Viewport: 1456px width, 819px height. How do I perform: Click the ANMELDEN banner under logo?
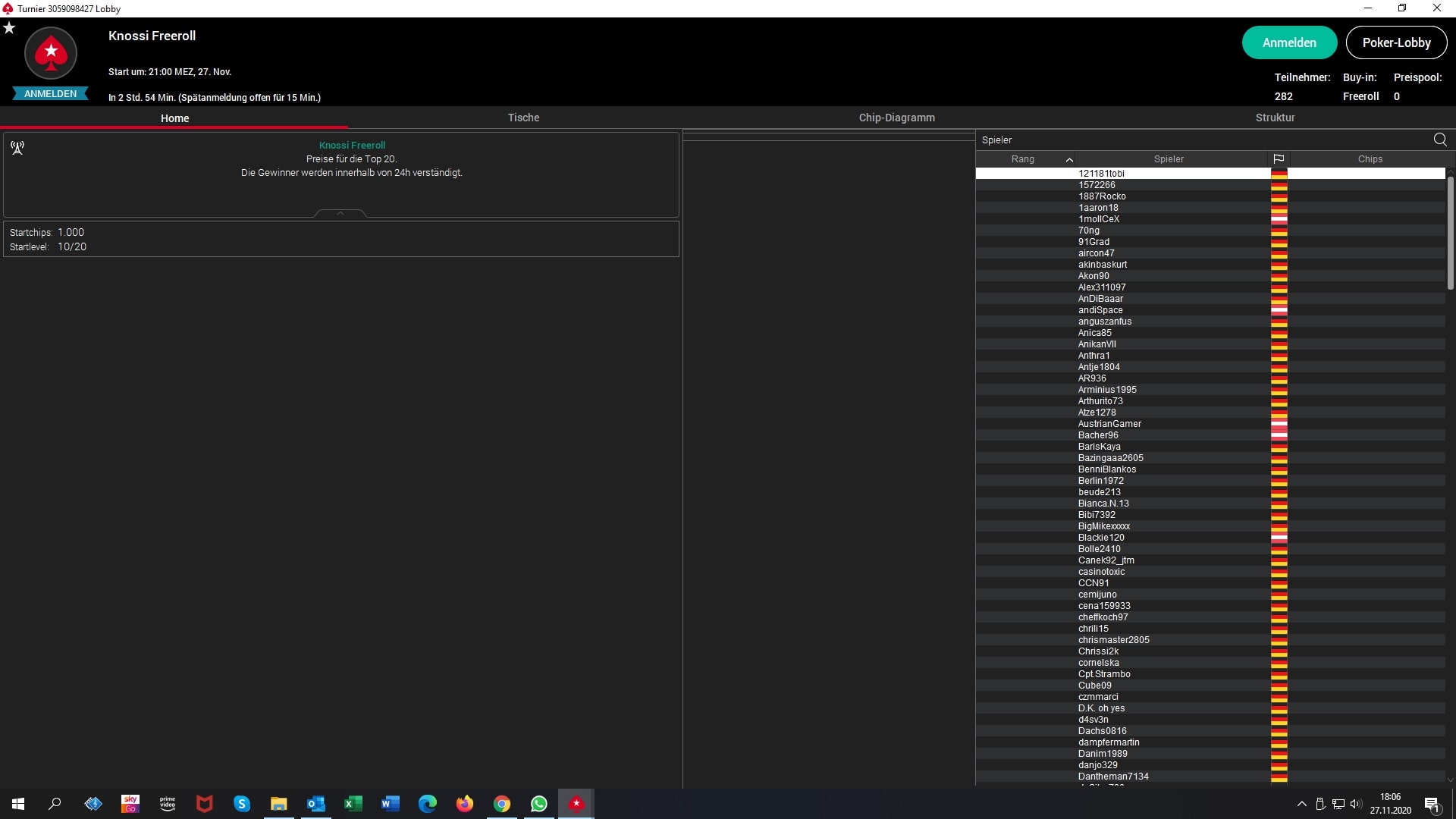coord(50,94)
